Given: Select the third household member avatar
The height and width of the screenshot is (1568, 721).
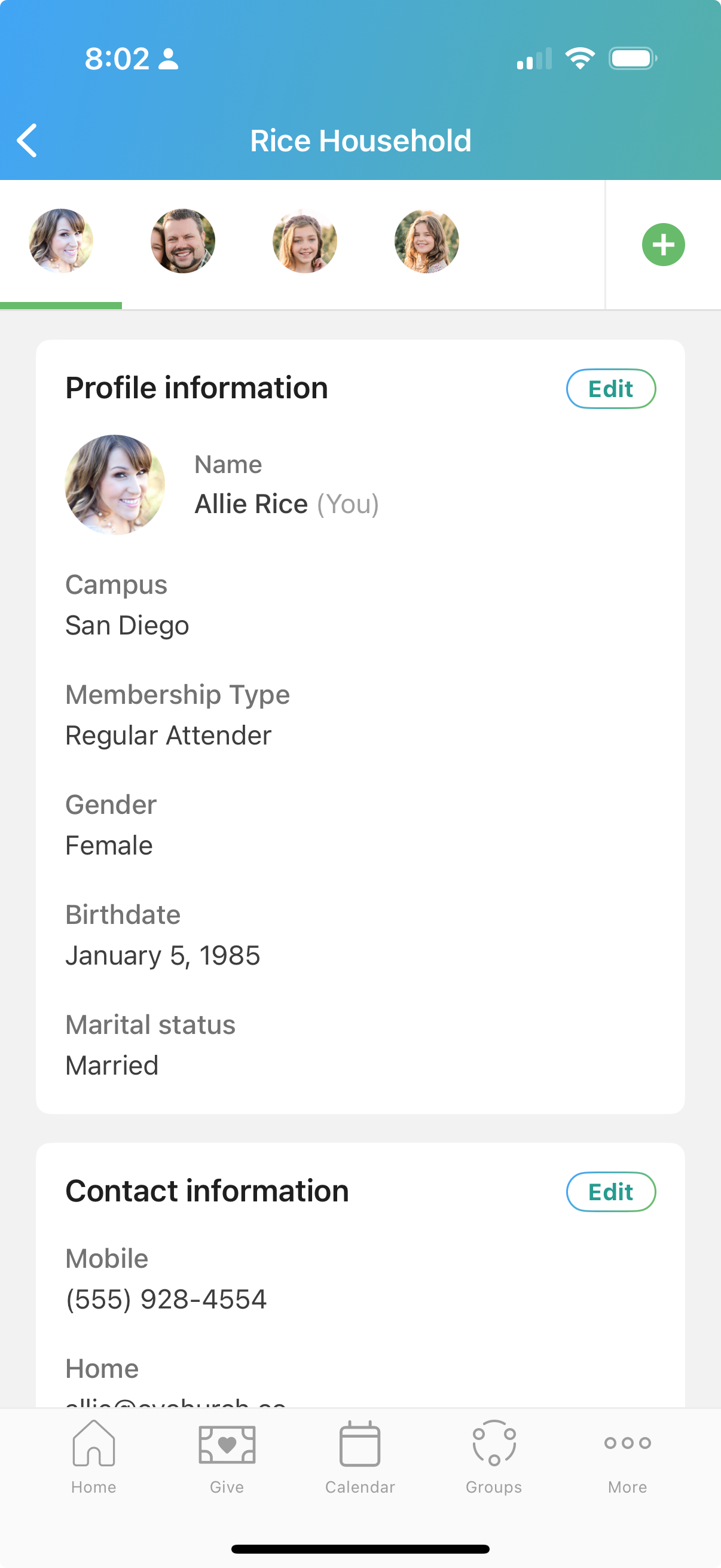Looking at the screenshot, I should point(305,241).
